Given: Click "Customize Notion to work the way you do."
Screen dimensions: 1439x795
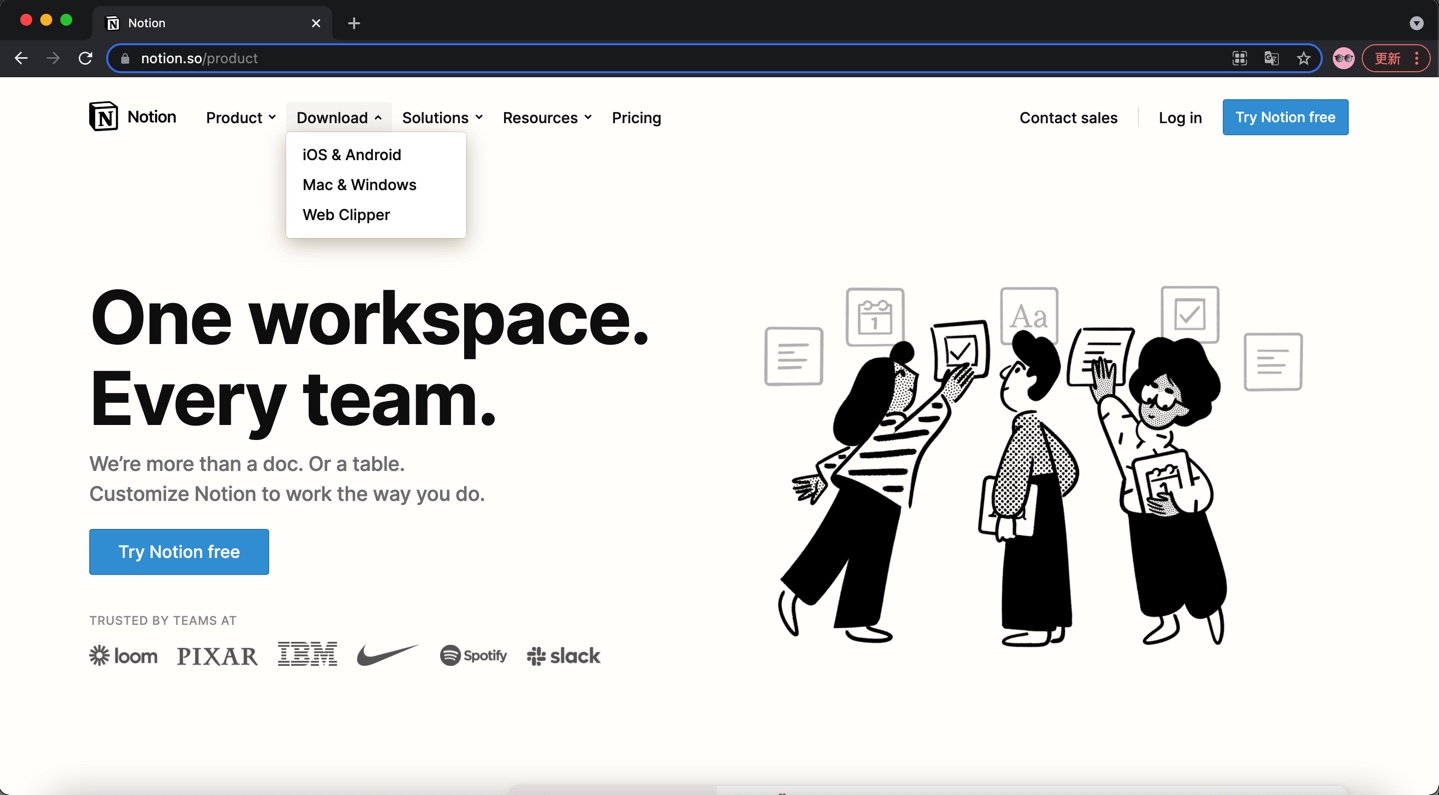Looking at the screenshot, I should point(287,494).
